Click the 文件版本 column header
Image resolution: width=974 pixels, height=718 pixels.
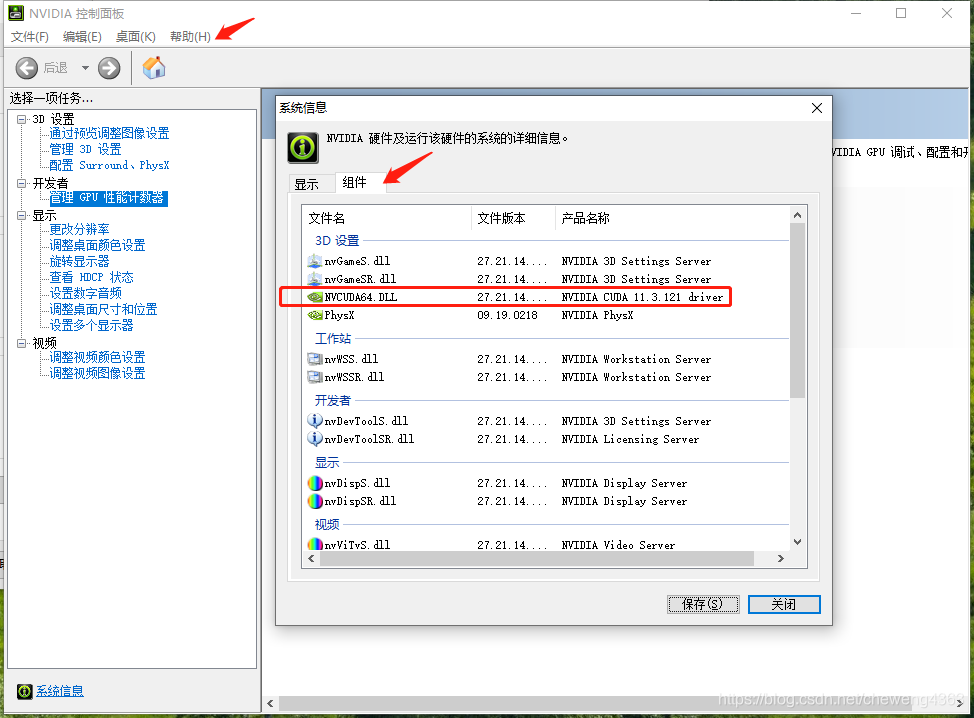click(x=513, y=218)
